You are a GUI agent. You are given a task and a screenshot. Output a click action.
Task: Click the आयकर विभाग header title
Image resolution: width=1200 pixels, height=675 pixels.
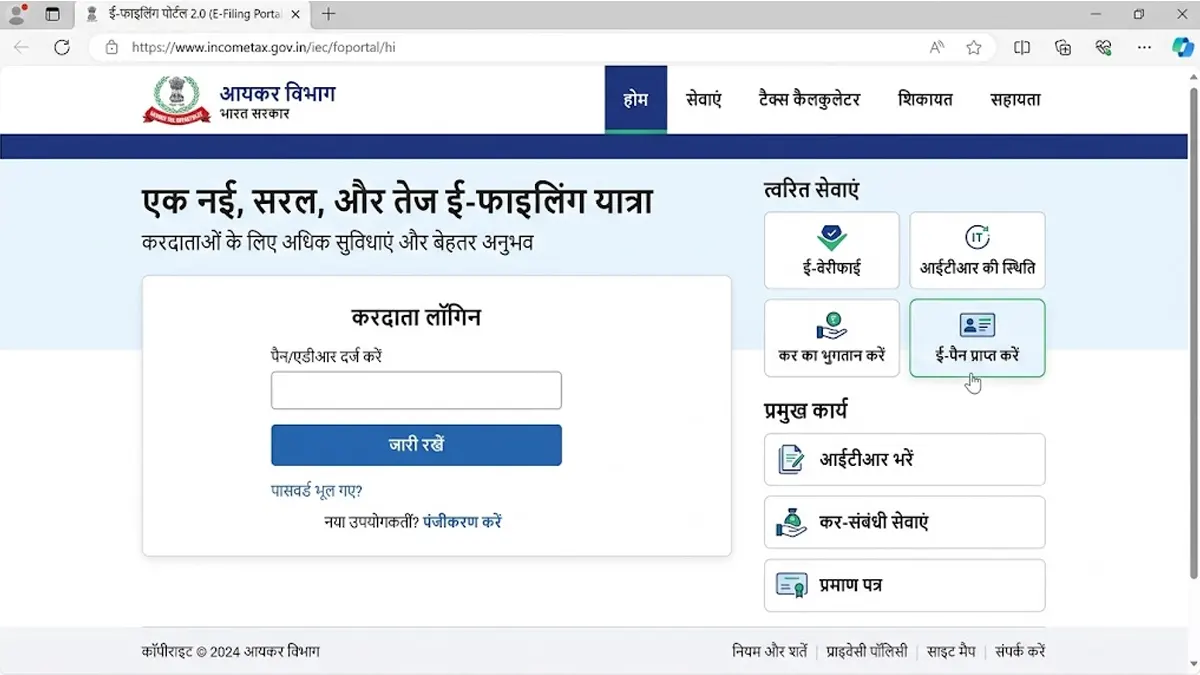278,93
